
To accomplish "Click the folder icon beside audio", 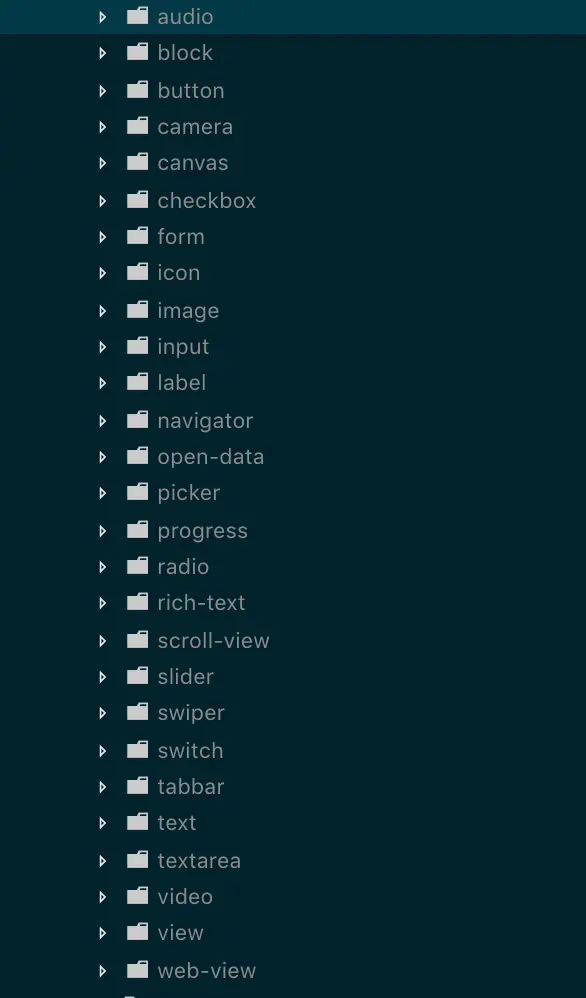I will (137, 16).
